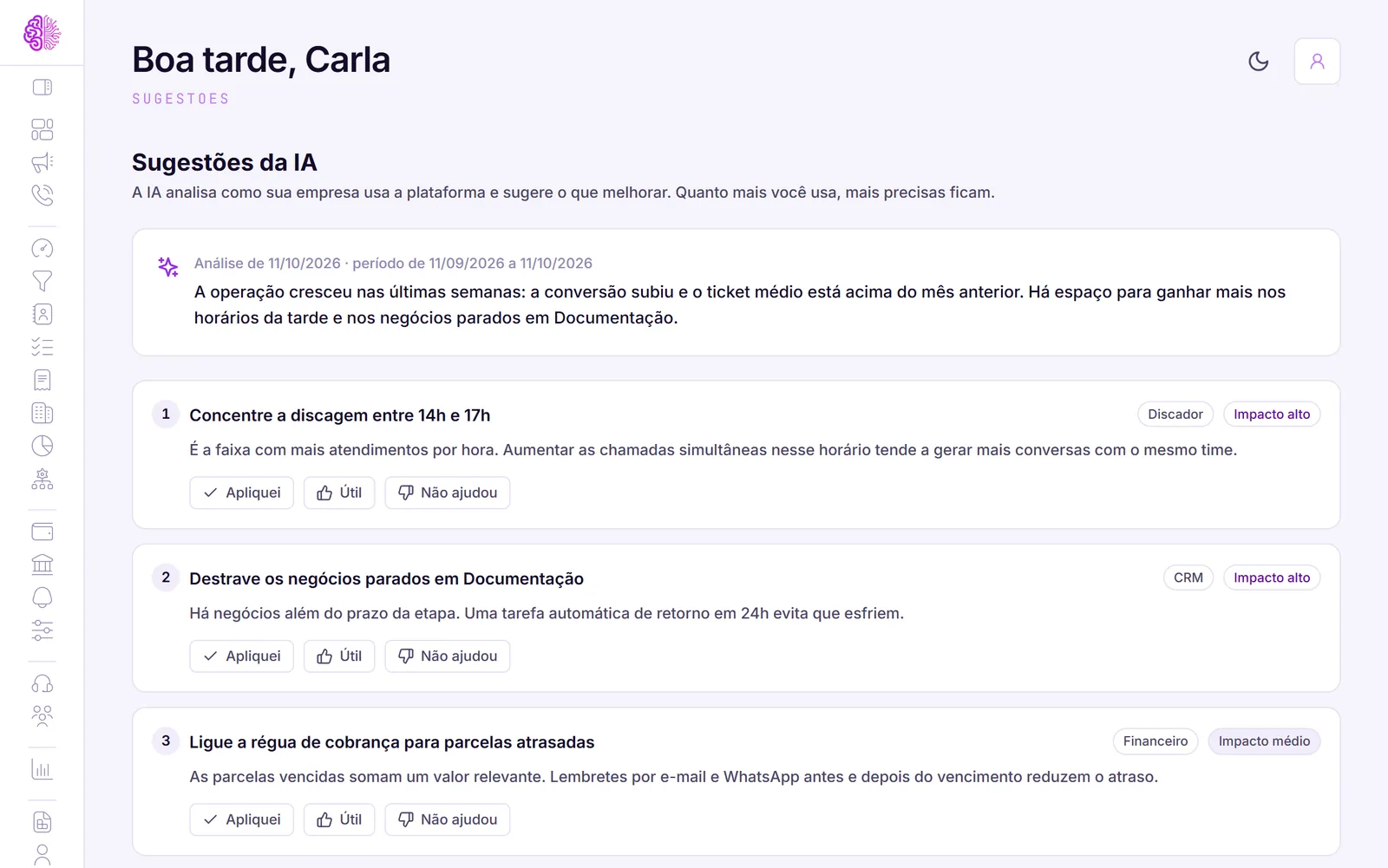Open the headset support icon in sidebar
This screenshot has width=1388, height=868.
tap(42, 683)
